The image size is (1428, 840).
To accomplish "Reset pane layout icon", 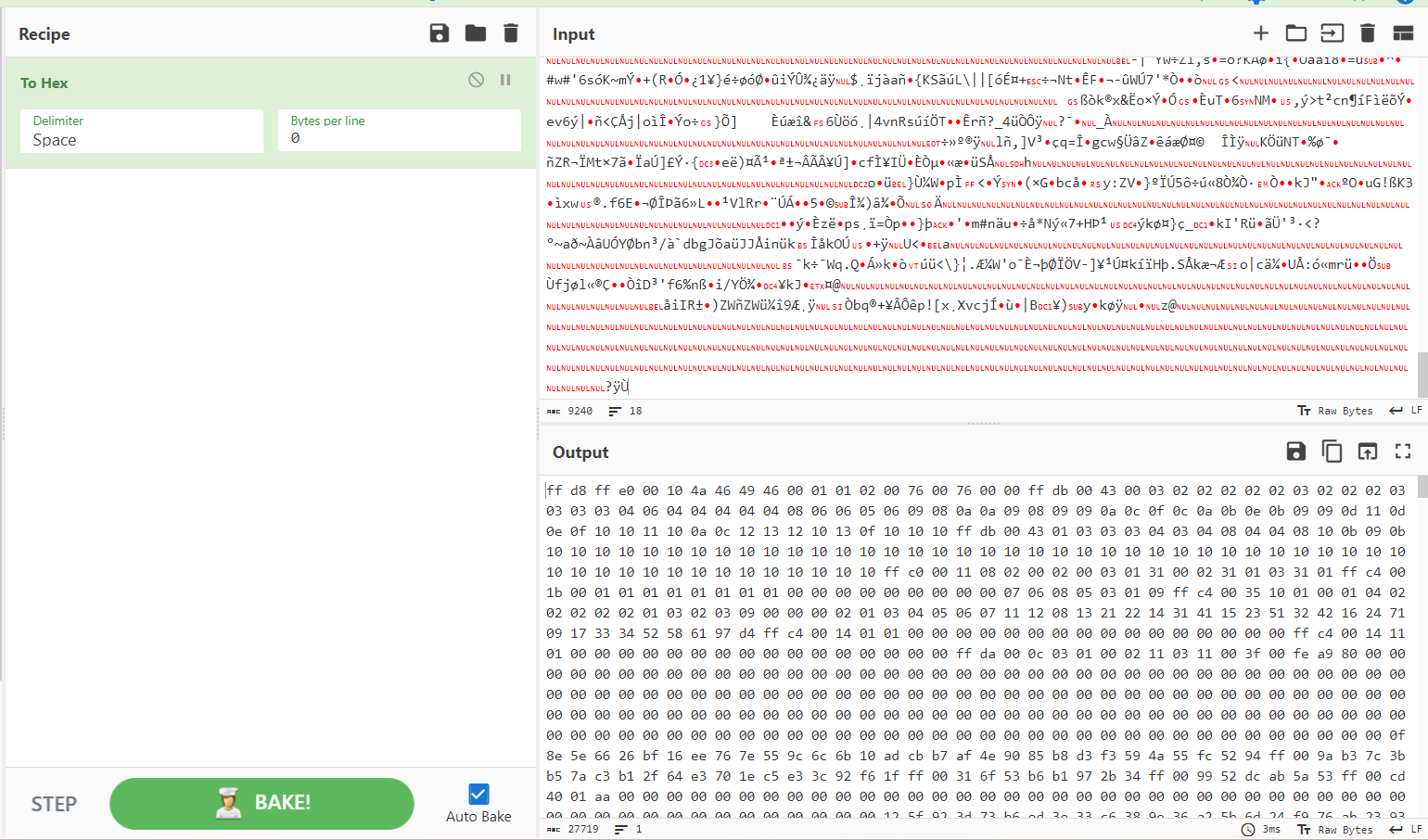I will click(x=1403, y=33).
